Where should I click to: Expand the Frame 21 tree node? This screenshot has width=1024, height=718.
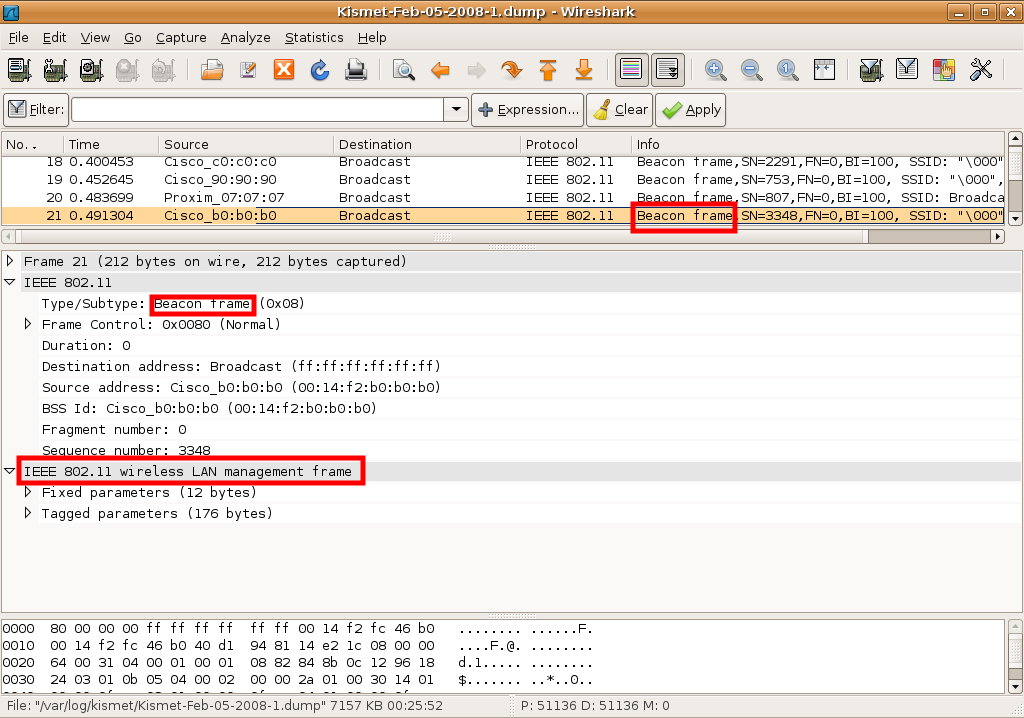(10, 261)
